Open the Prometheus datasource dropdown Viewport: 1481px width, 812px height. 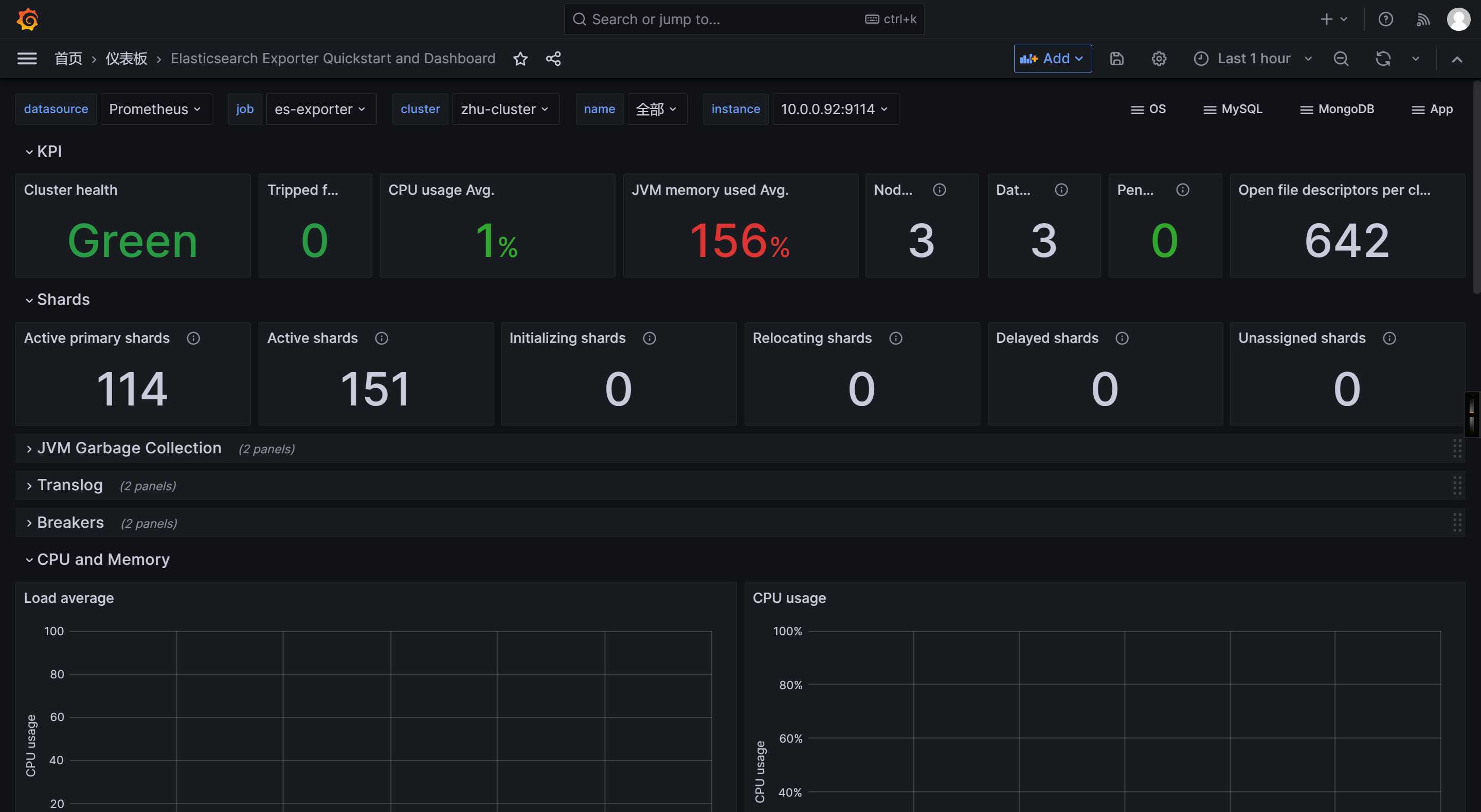tap(155, 109)
